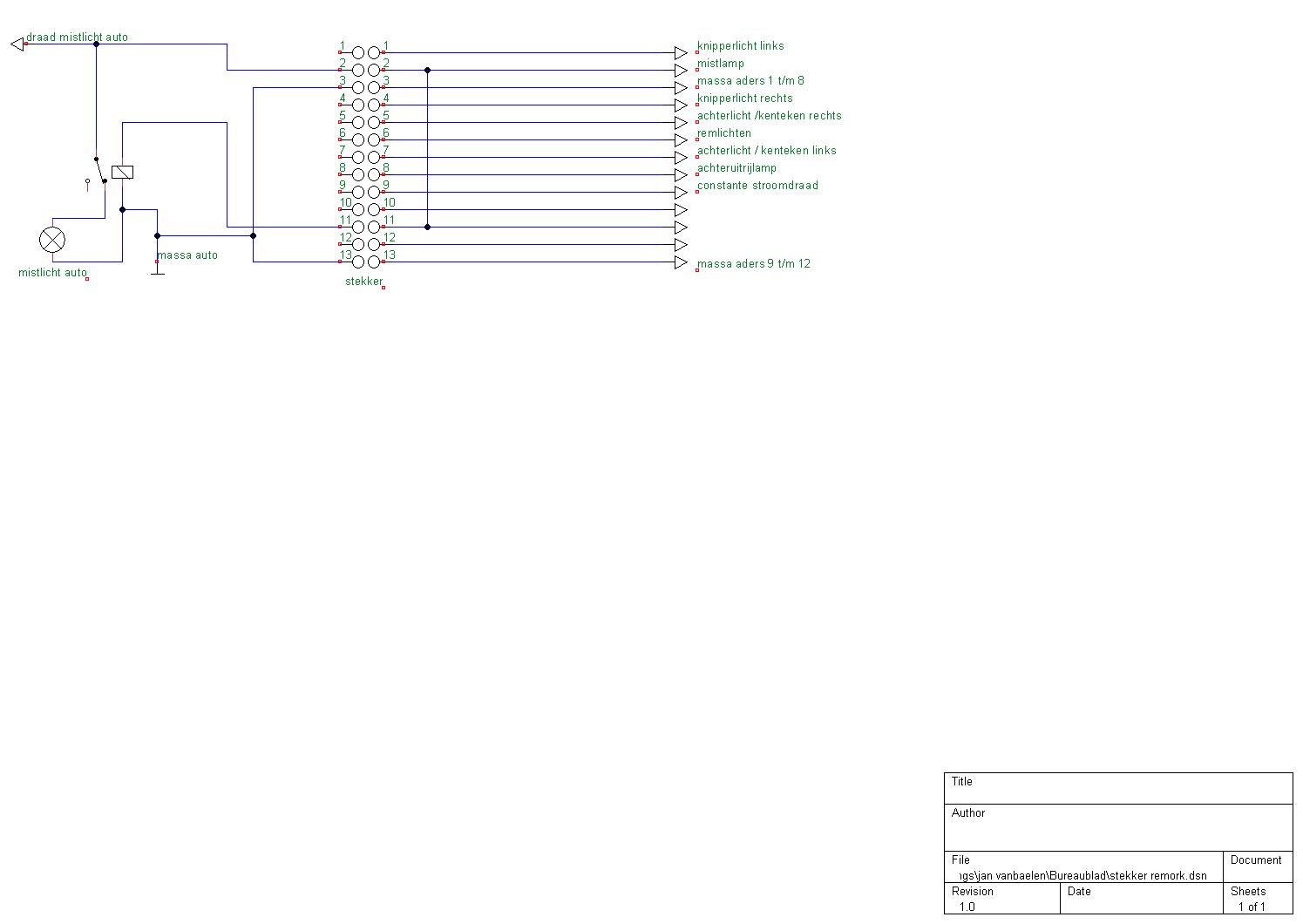Click the mistlicht auto lamp symbol
Screen dimensions: 1303x924
(x=52, y=240)
